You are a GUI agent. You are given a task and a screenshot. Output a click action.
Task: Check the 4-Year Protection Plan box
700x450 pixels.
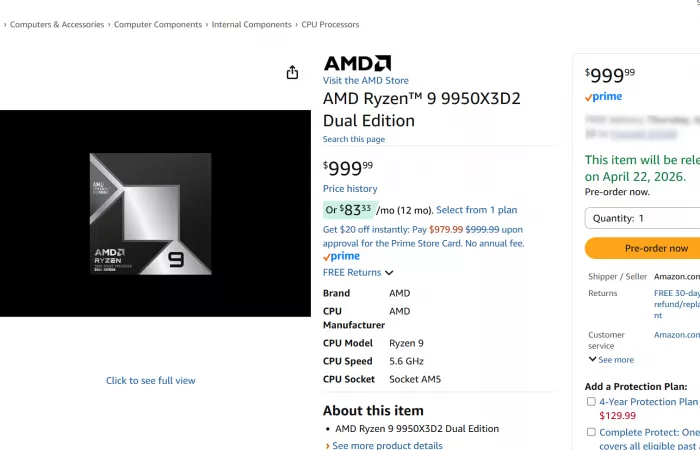coord(591,402)
